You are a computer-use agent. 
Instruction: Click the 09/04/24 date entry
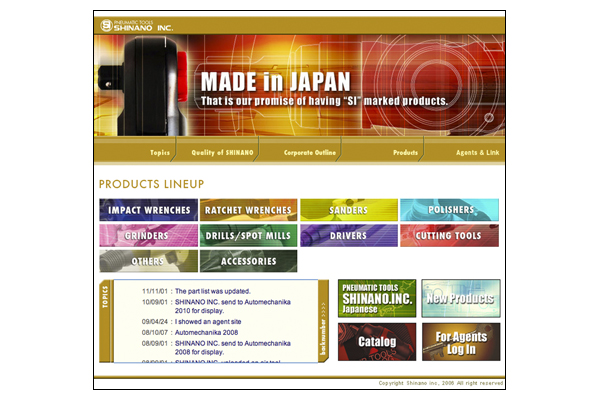[x=155, y=322]
